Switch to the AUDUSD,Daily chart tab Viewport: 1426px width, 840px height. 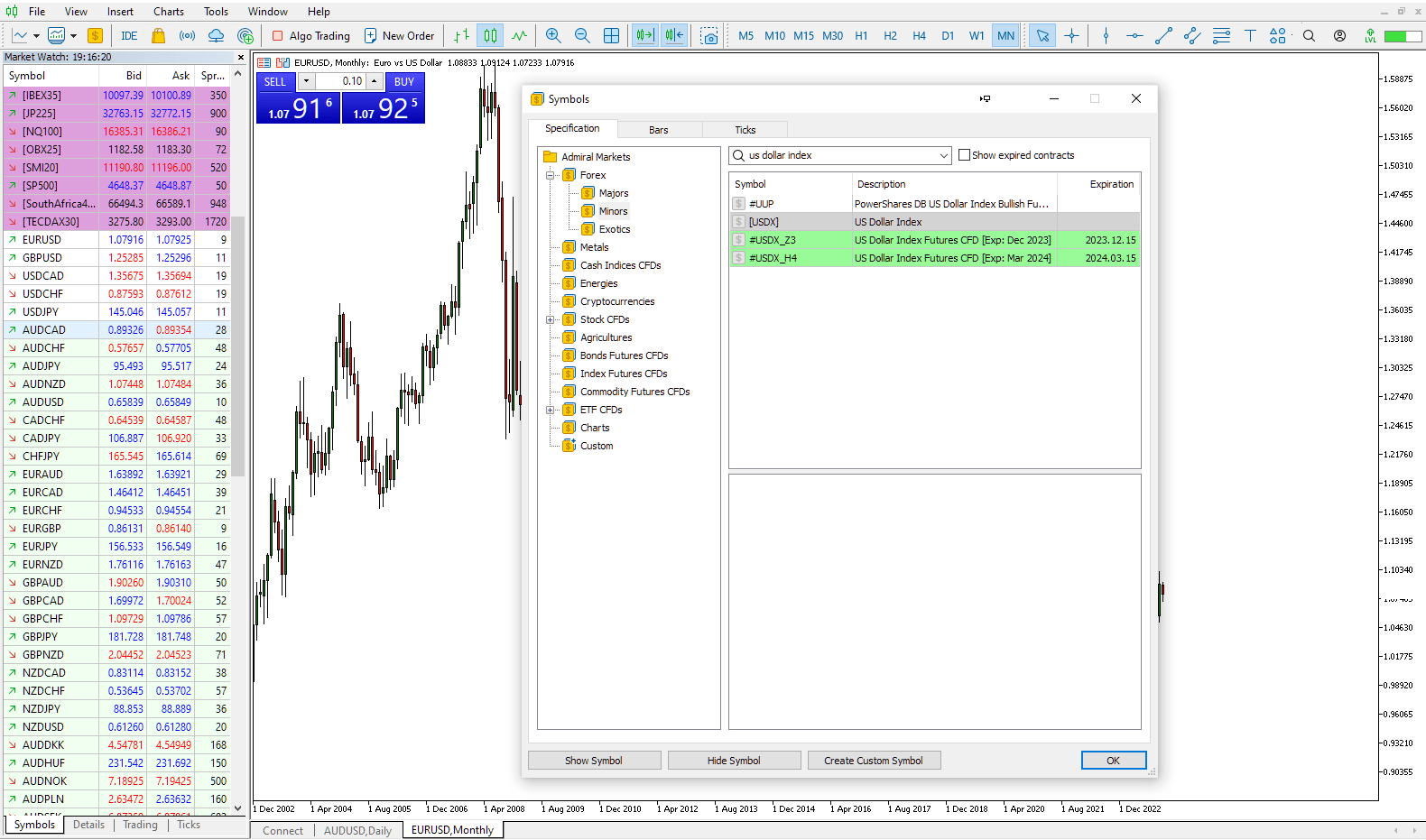[357, 830]
